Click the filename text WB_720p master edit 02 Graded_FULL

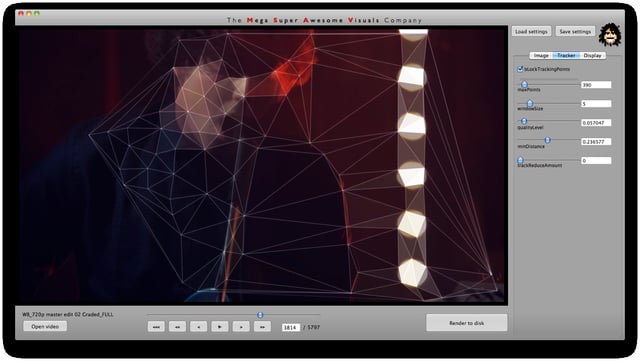[68, 314]
